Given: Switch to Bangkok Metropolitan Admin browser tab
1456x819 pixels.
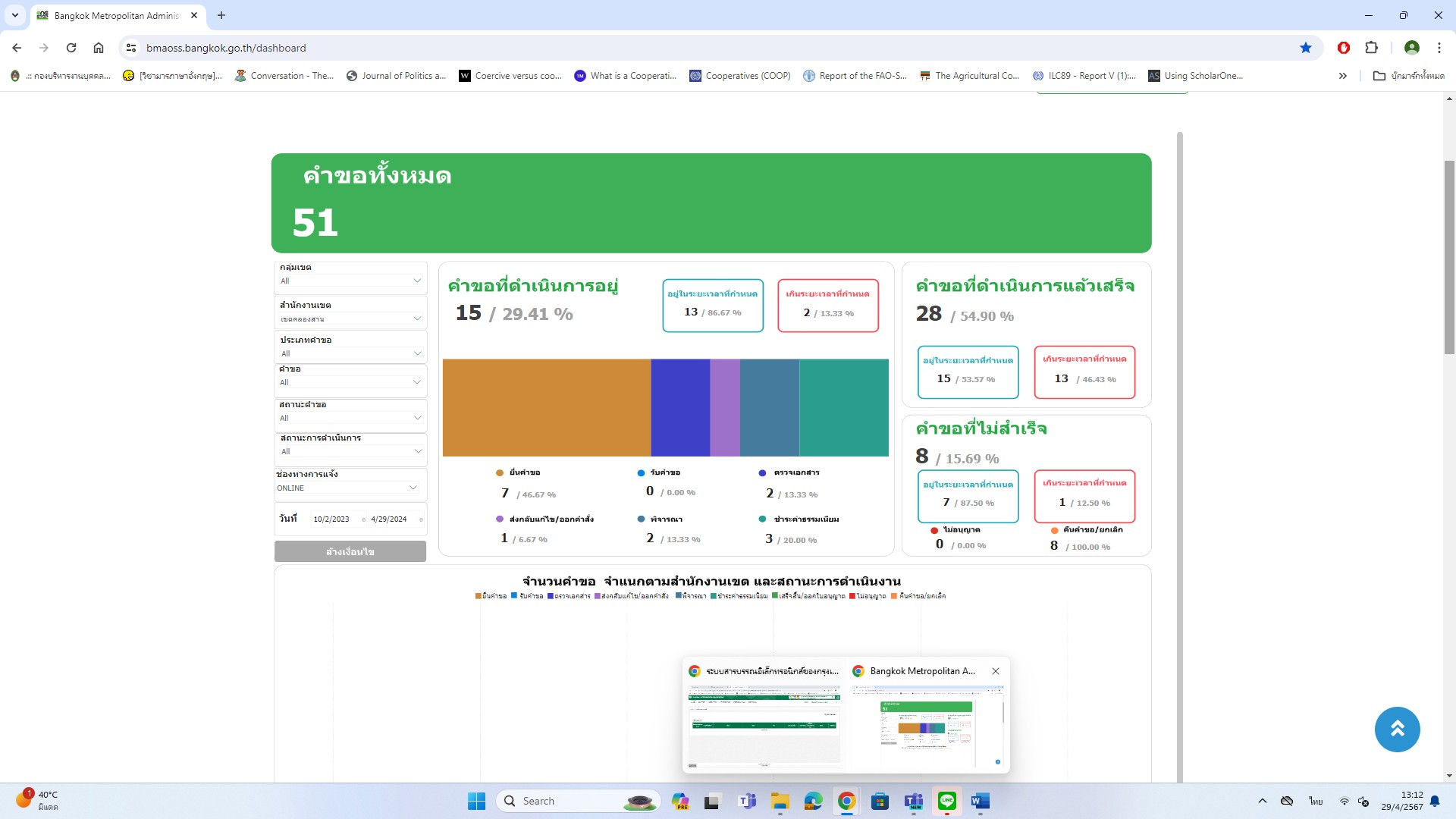Looking at the screenshot, I should (117, 15).
